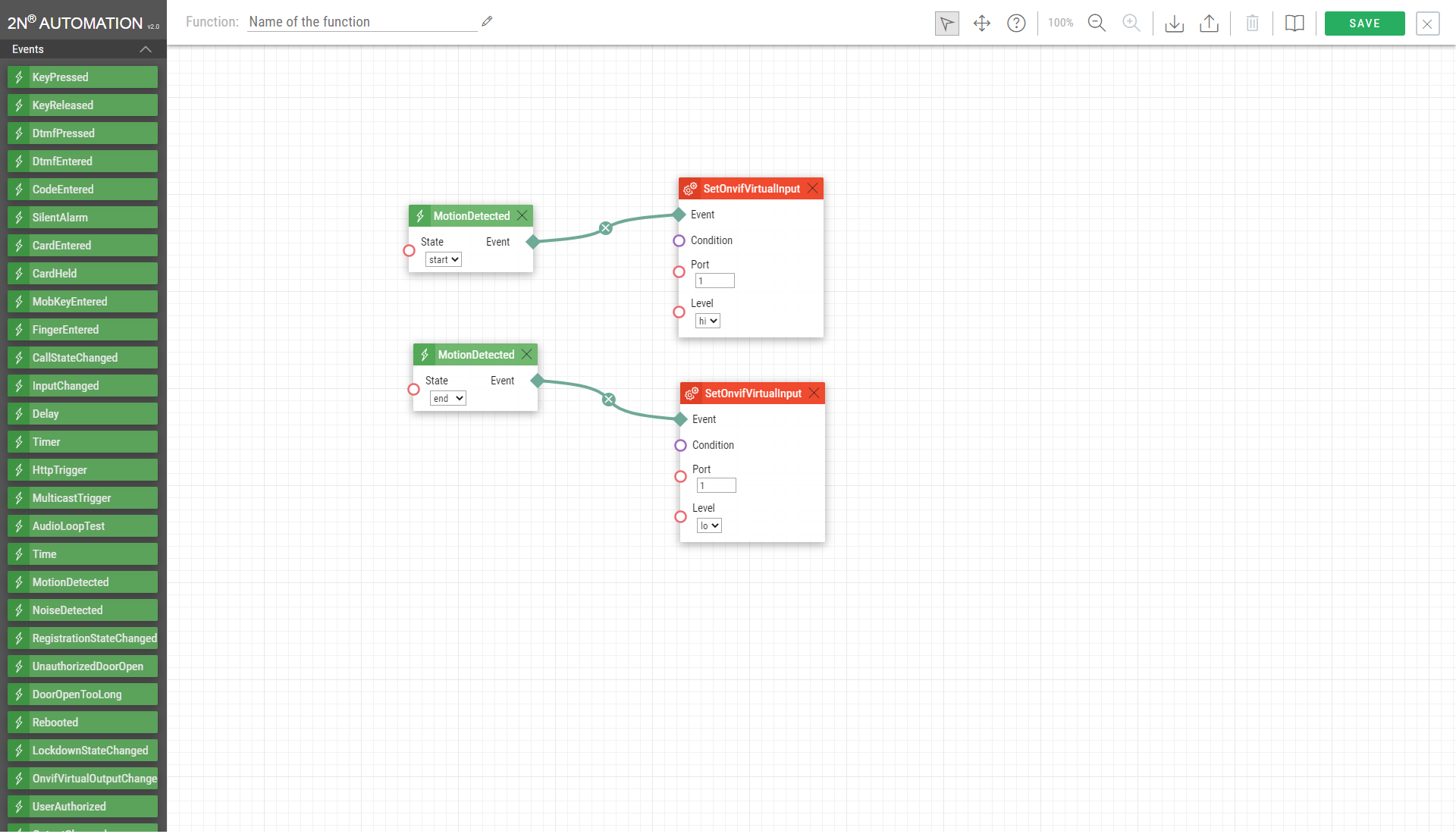Collapse the Events panel

(x=146, y=49)
